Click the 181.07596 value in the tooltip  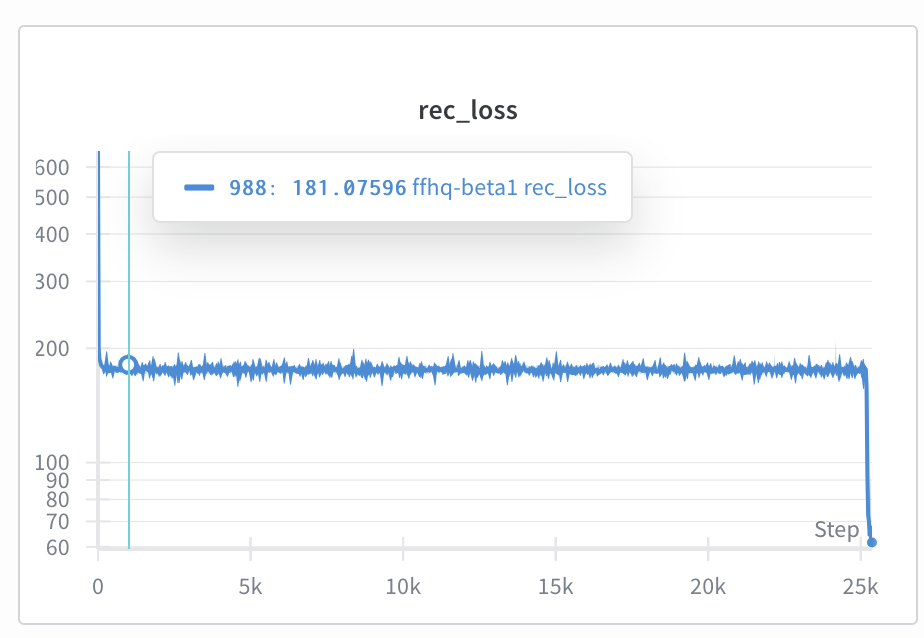click(349, 187)
